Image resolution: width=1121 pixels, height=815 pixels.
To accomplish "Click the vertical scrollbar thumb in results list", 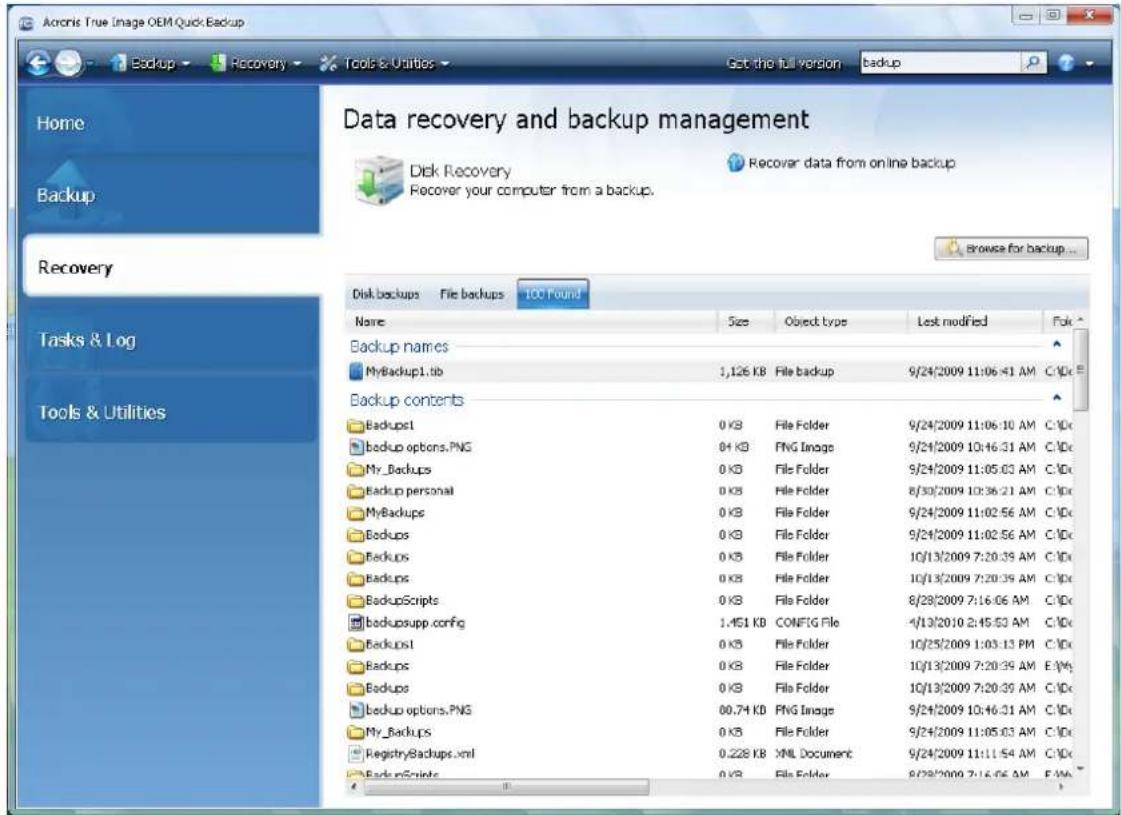I will point(1081,370).
